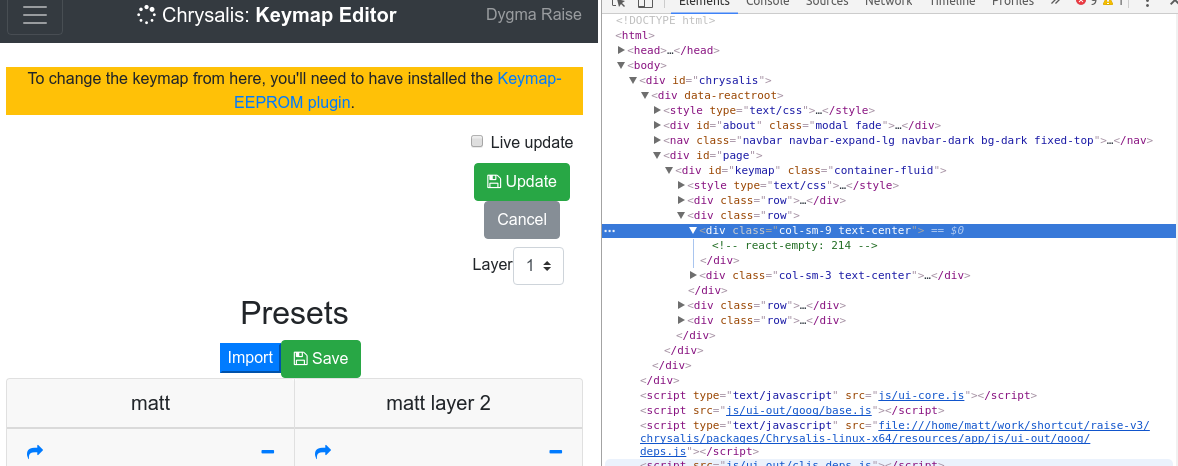Switch to the Console tab

[768, 3]
